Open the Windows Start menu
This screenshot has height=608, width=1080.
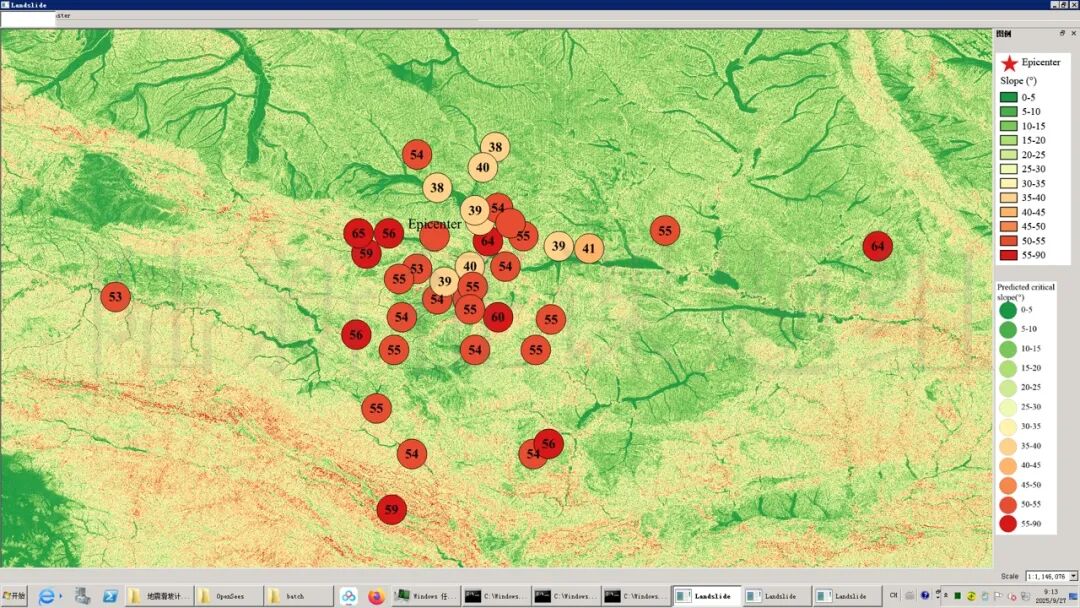coord(14,596)
